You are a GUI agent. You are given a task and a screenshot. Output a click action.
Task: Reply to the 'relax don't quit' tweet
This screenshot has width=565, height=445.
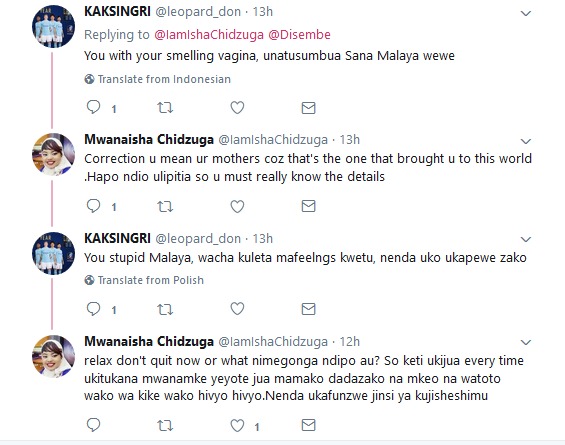click(x=94, y=425)
